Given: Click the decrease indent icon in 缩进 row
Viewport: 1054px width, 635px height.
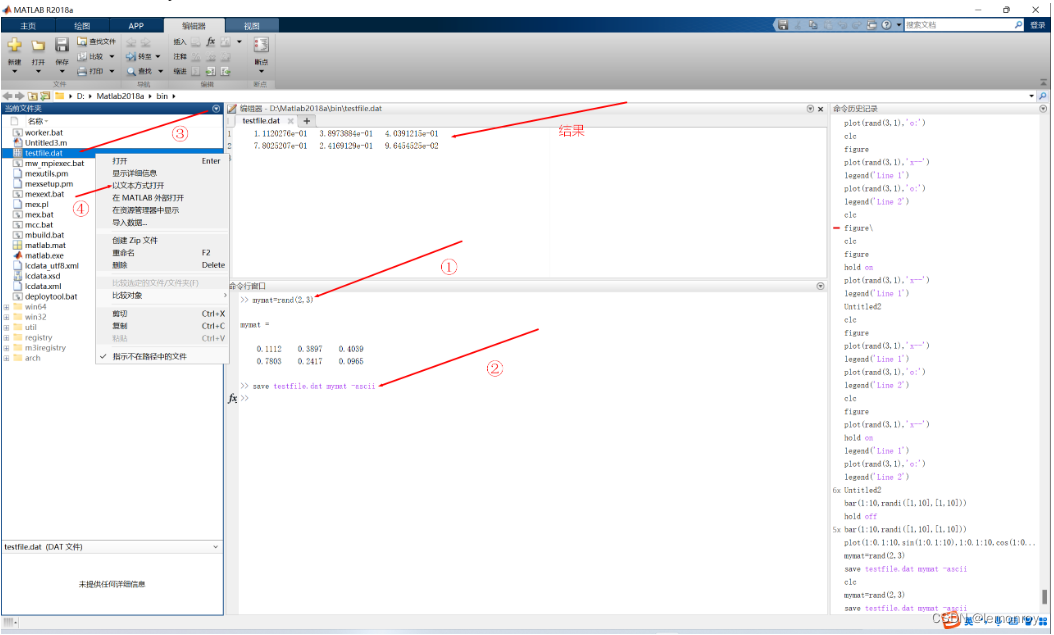Looking at the screenshot, I should coord(225,71).
